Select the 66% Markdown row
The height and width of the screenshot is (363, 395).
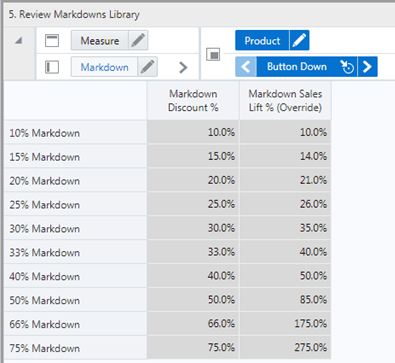coord(76,324)
